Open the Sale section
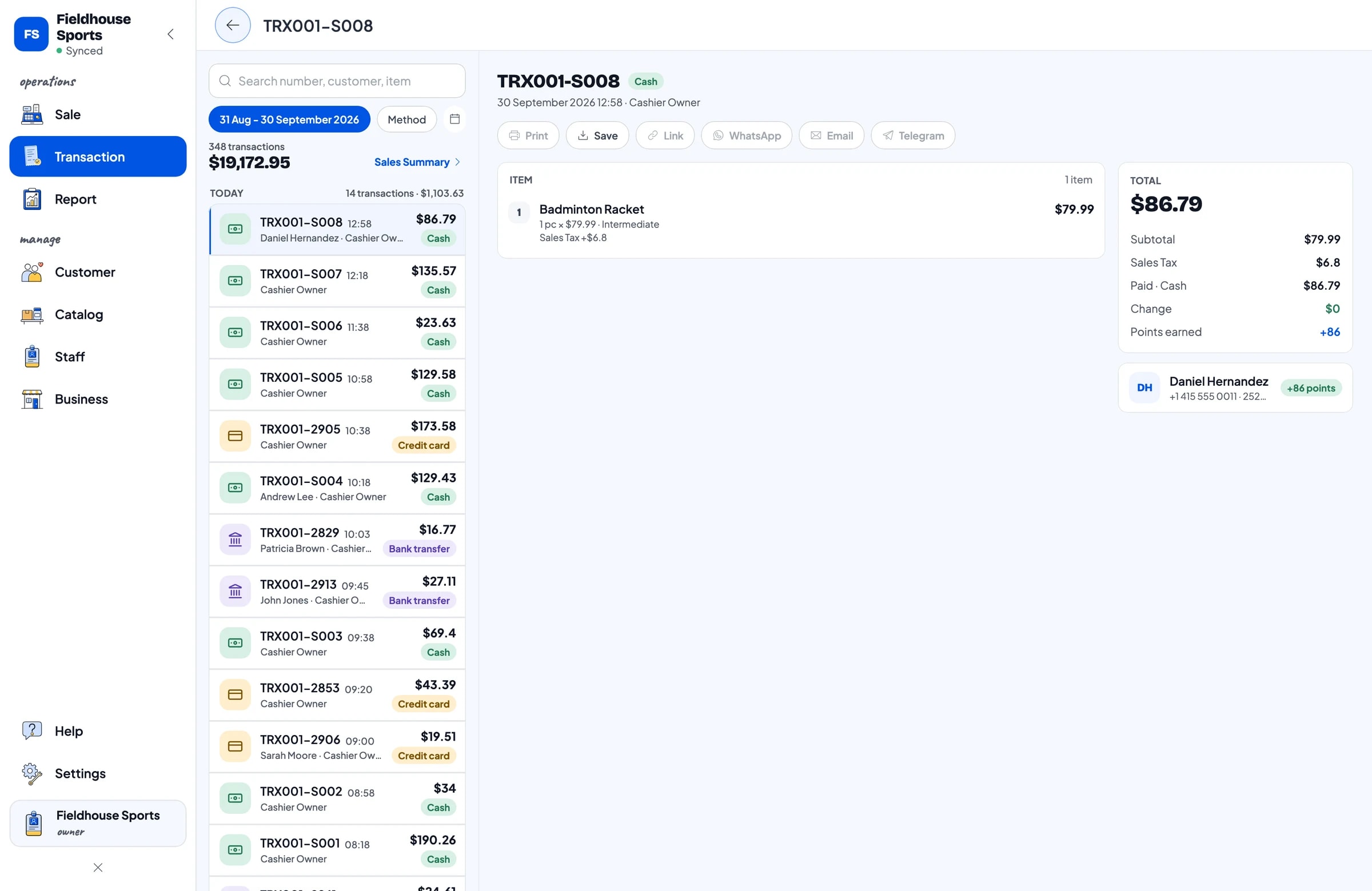 tap(98, 114)
